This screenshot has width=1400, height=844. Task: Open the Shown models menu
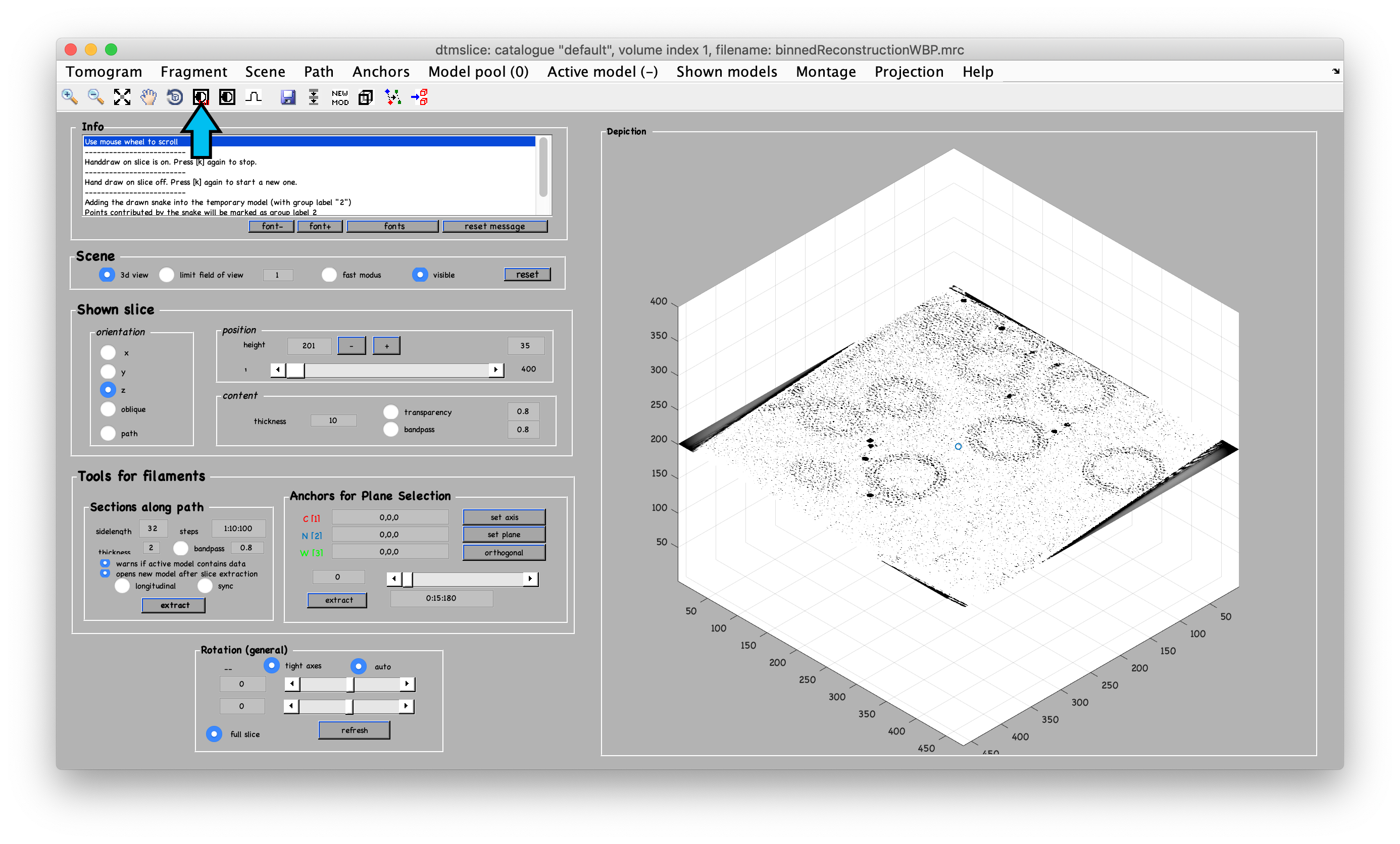pos(727,72)
